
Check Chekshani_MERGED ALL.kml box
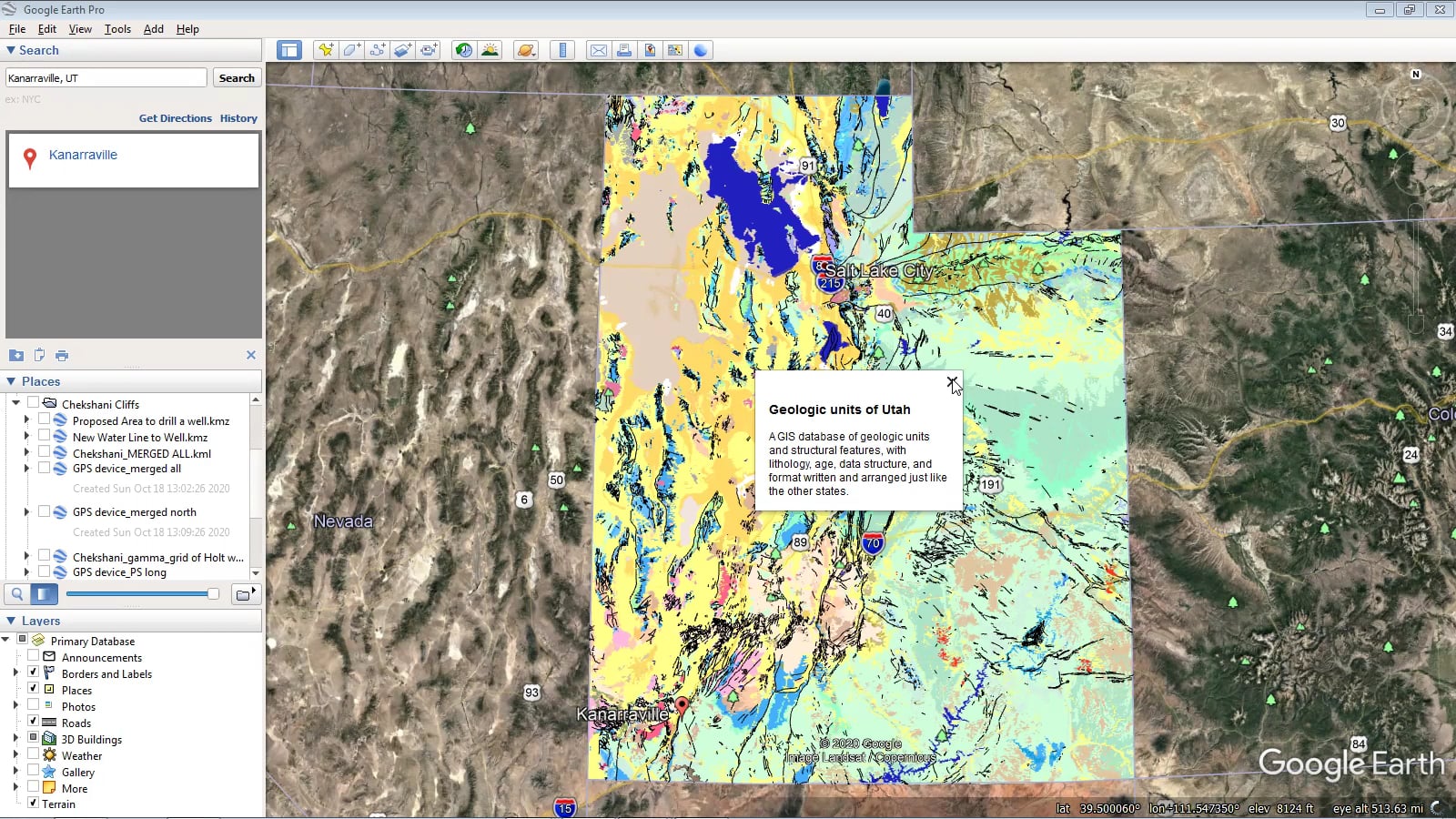pyautogui.click(x=44, y=452)
